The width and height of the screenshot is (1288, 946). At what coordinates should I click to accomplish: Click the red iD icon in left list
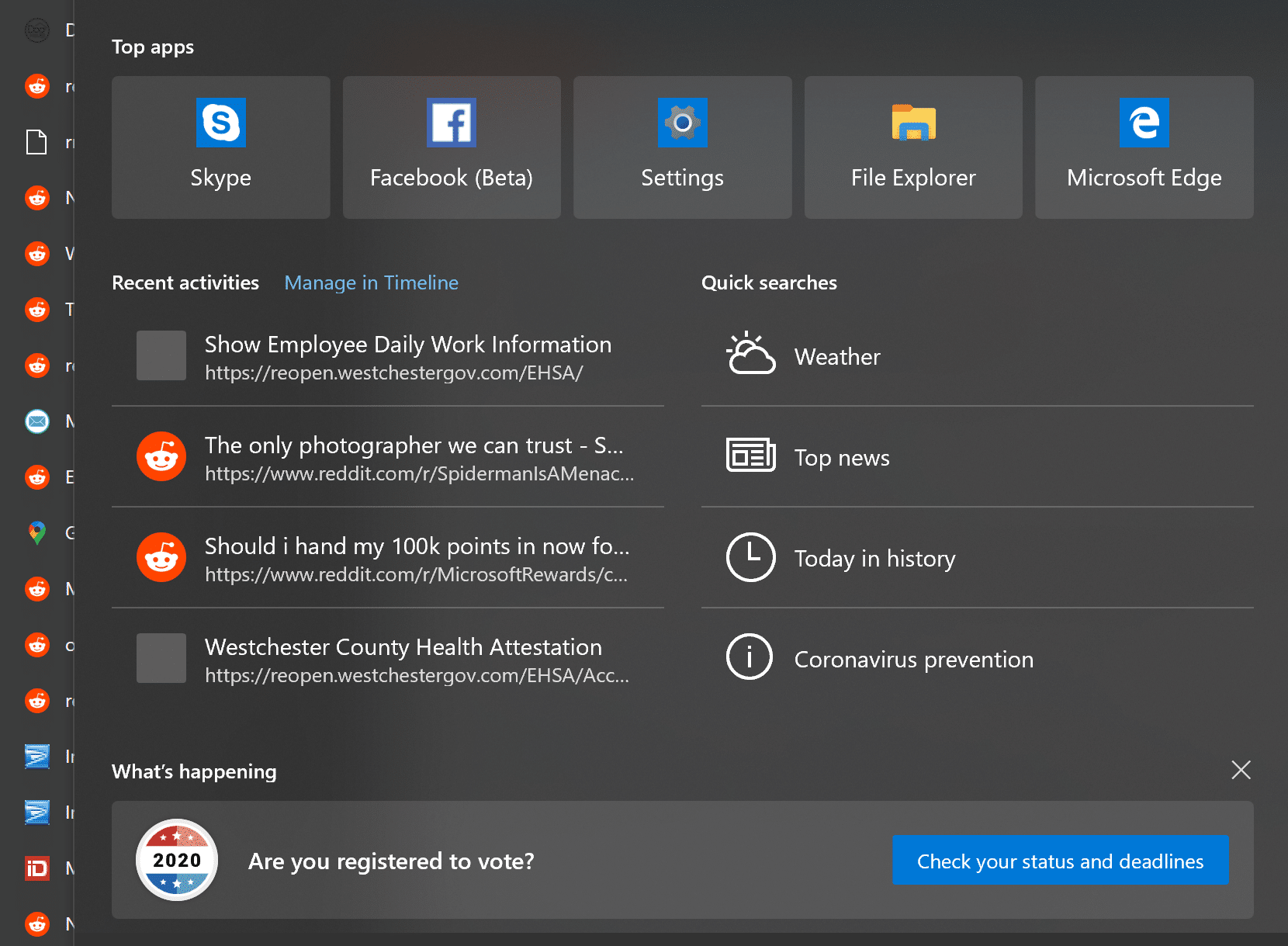pyautogui.click(x=37, y=868)
